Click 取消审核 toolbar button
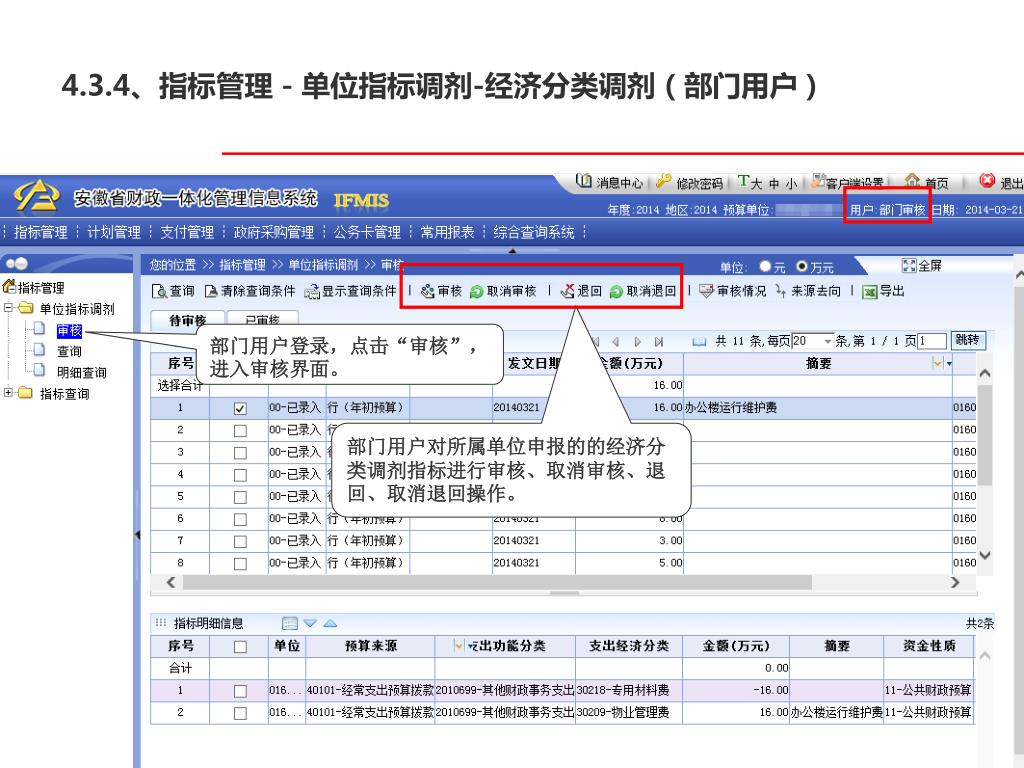 504,291
